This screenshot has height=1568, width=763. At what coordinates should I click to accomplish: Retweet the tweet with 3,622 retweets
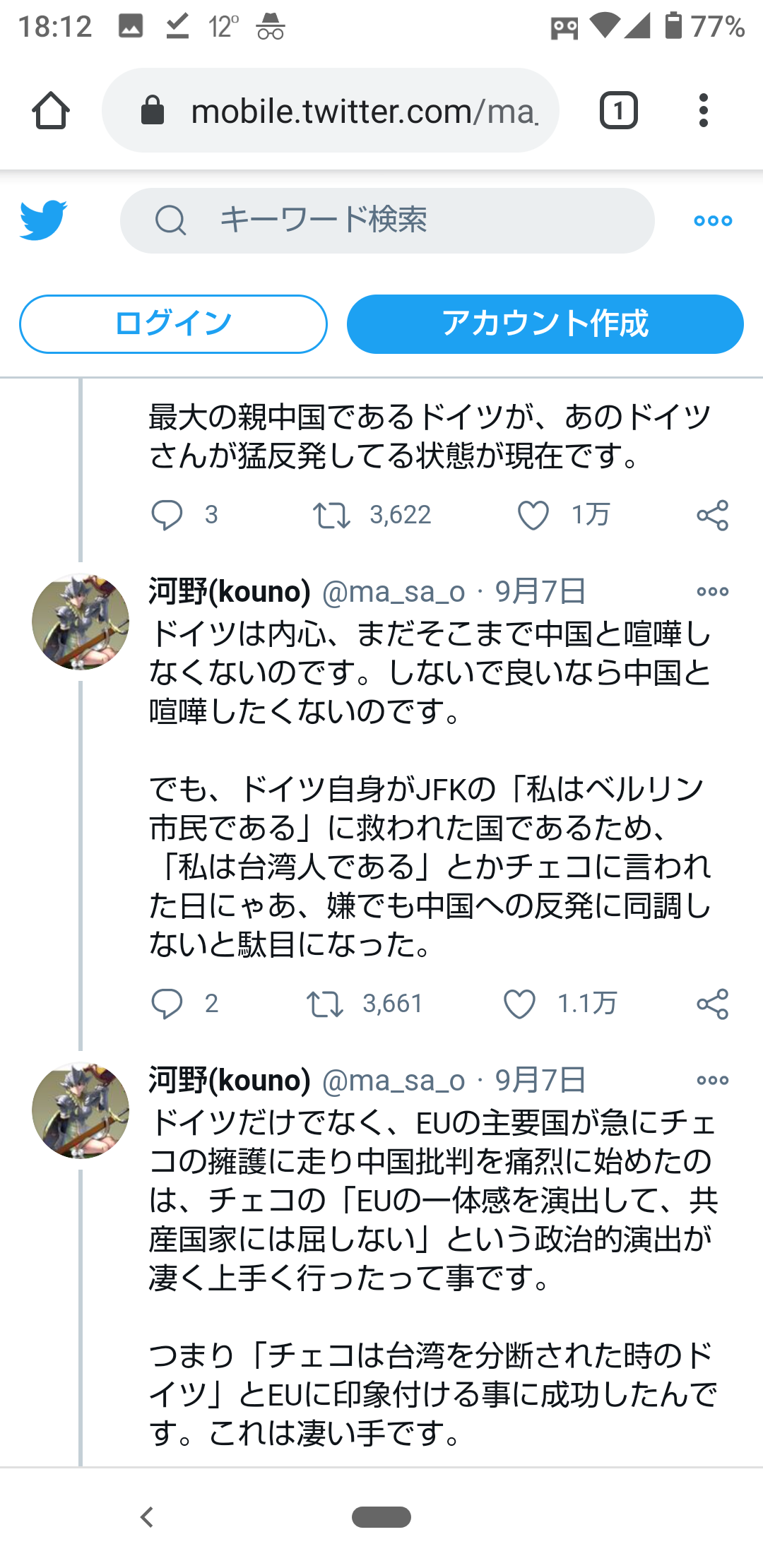pyautogui.click(x=331, y=515)
